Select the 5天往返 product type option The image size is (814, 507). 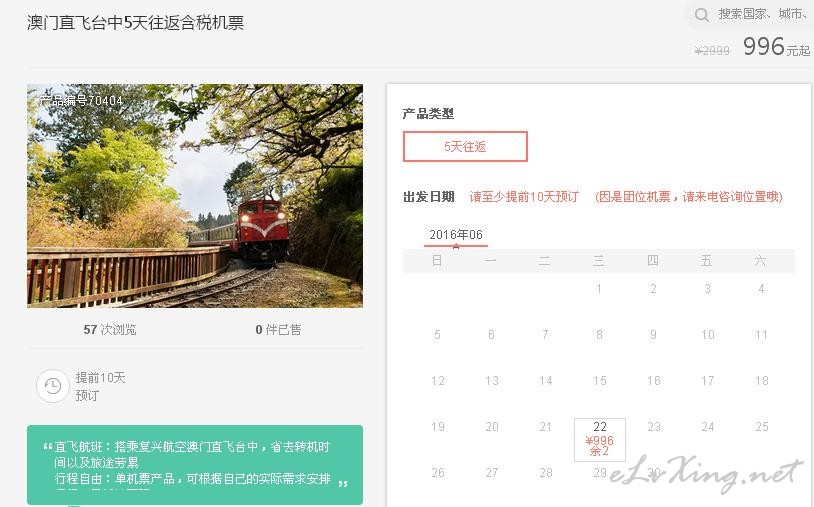click(x=465, y=146)
